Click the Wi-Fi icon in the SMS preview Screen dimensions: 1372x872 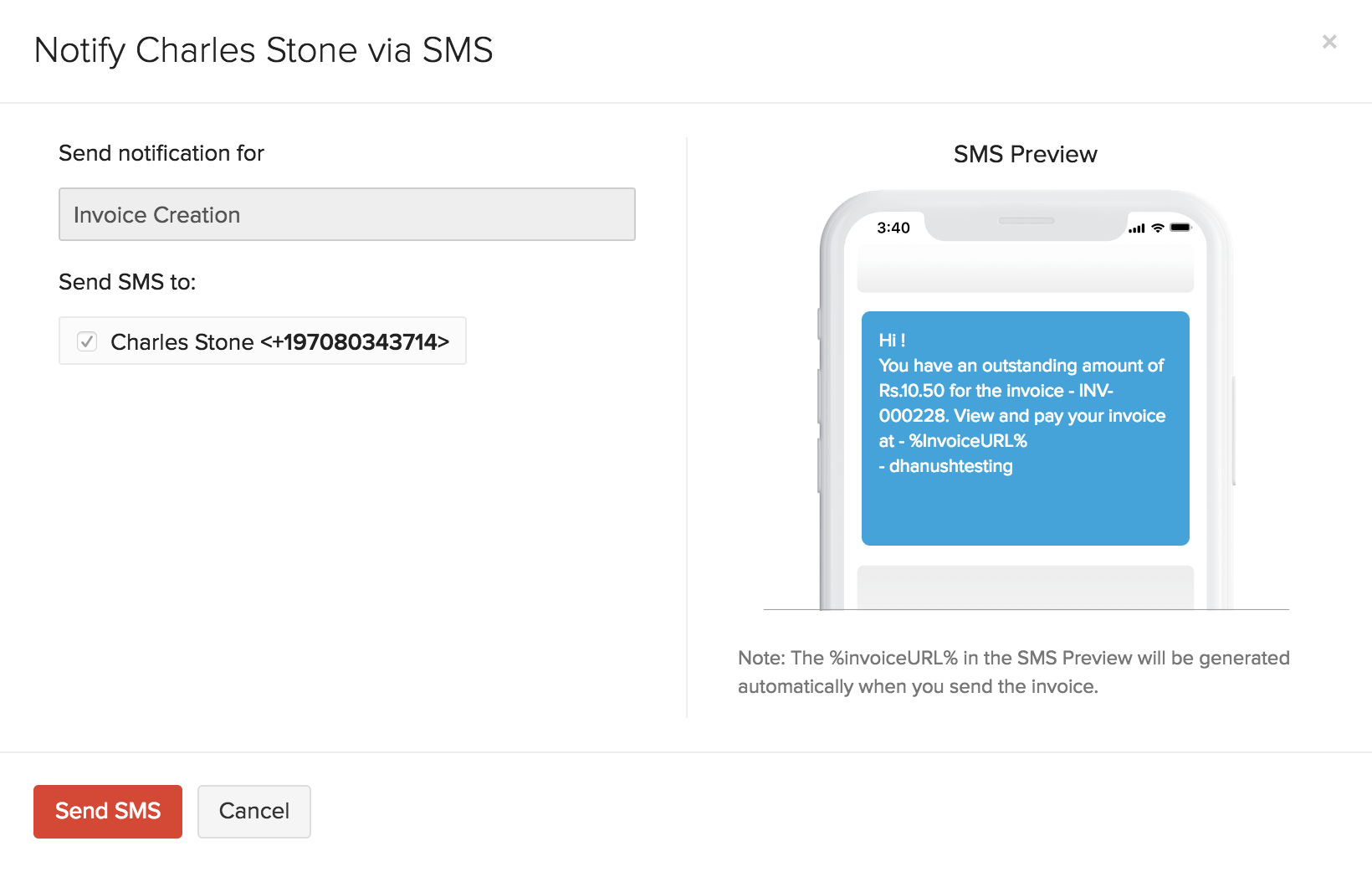(x=1157, y=227)
